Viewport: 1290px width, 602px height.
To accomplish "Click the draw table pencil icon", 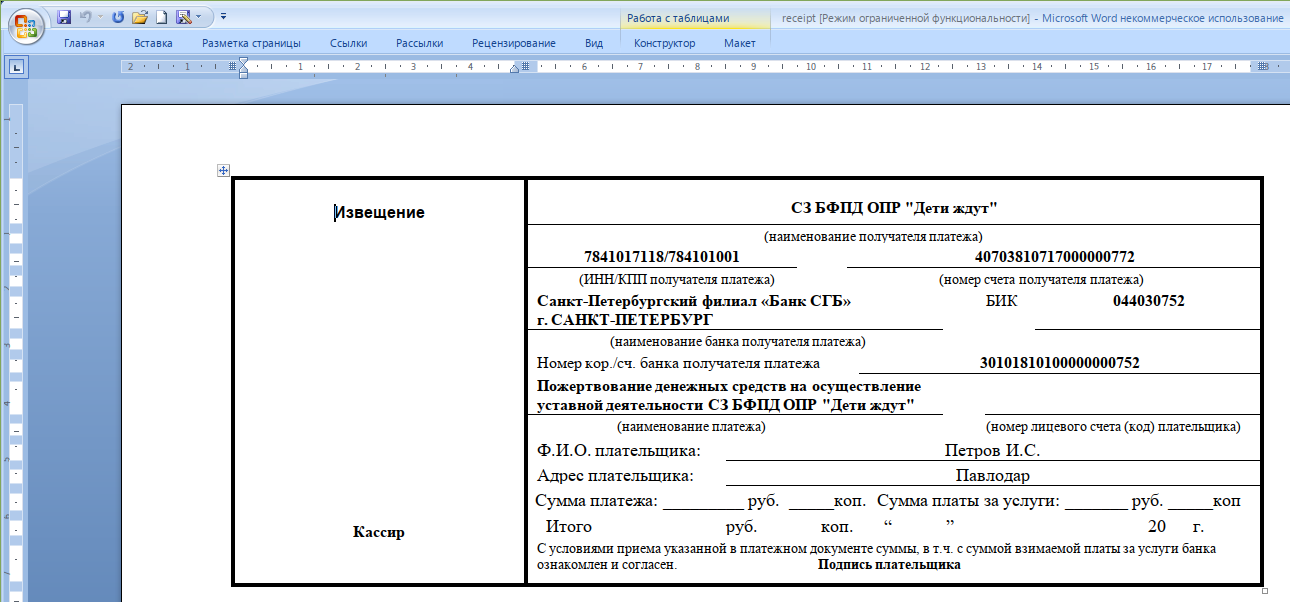I will click(x=183, y=16).
